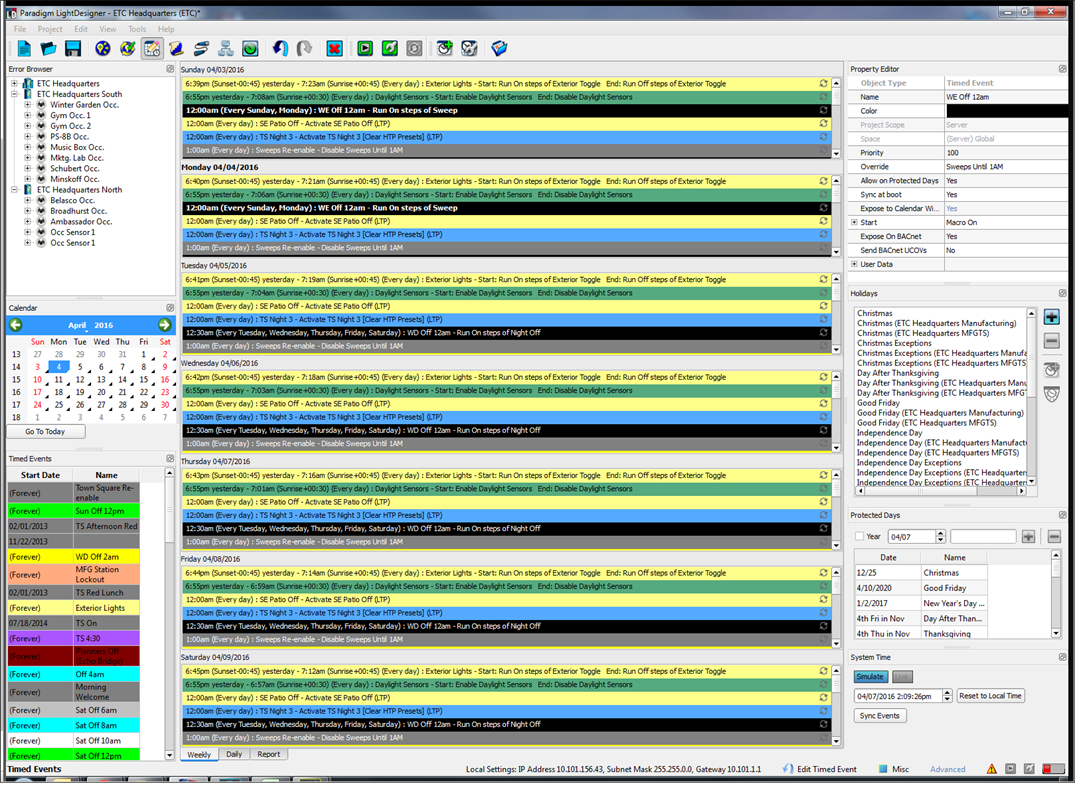Add a holiday with the blue plus icon
Screen dimensions: 1075x788
1052,317
